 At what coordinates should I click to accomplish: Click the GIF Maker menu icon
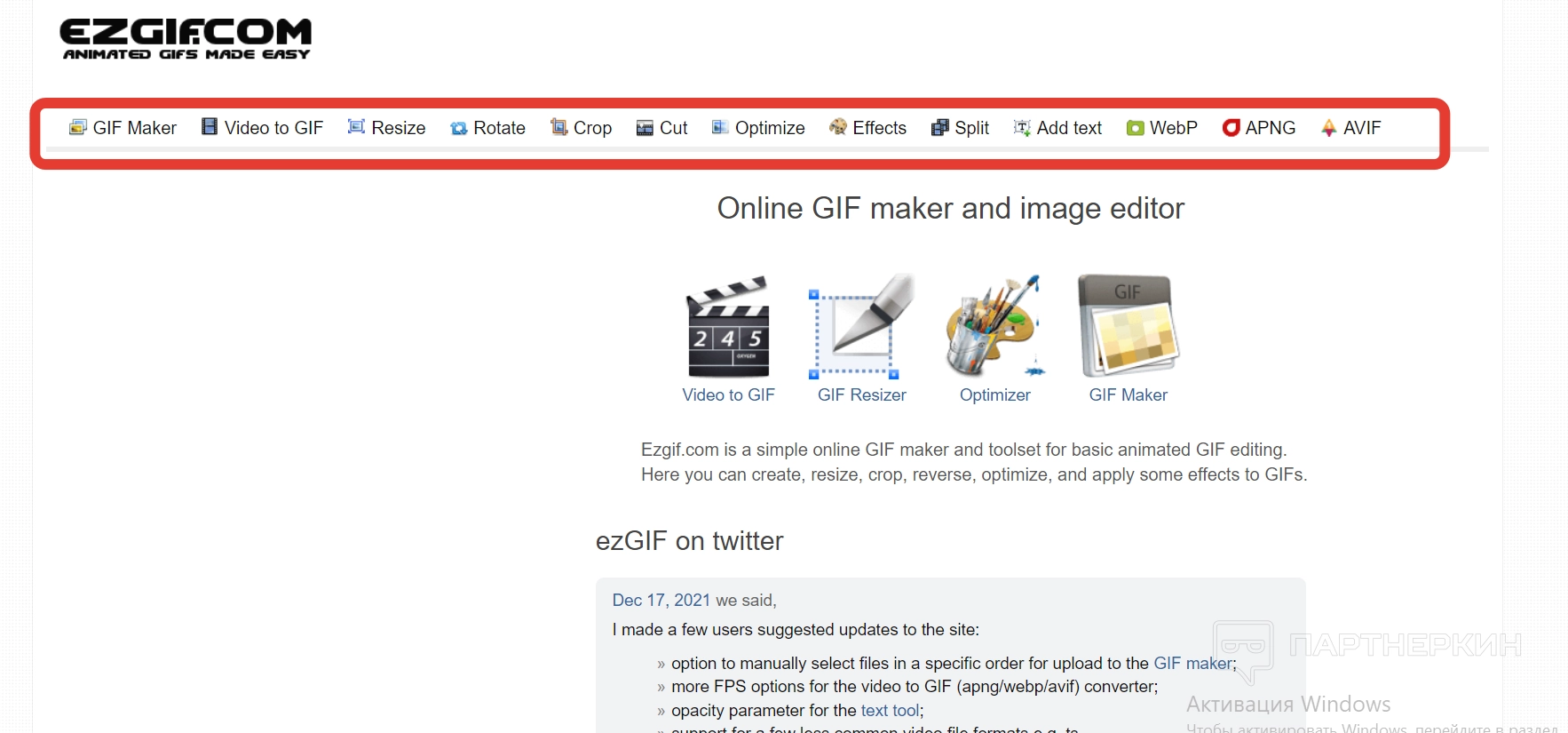78,128
